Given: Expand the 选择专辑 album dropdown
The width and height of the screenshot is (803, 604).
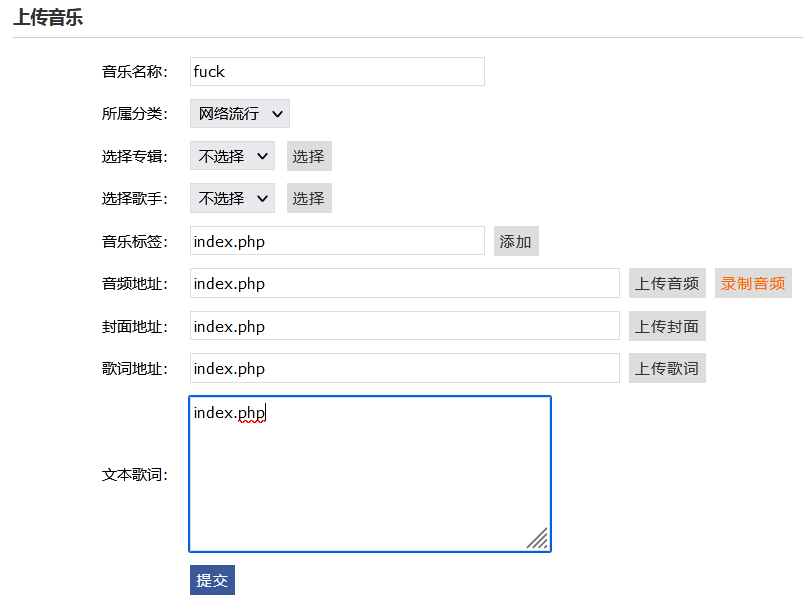Looking at the screenshot, I should tap(231, 155).
